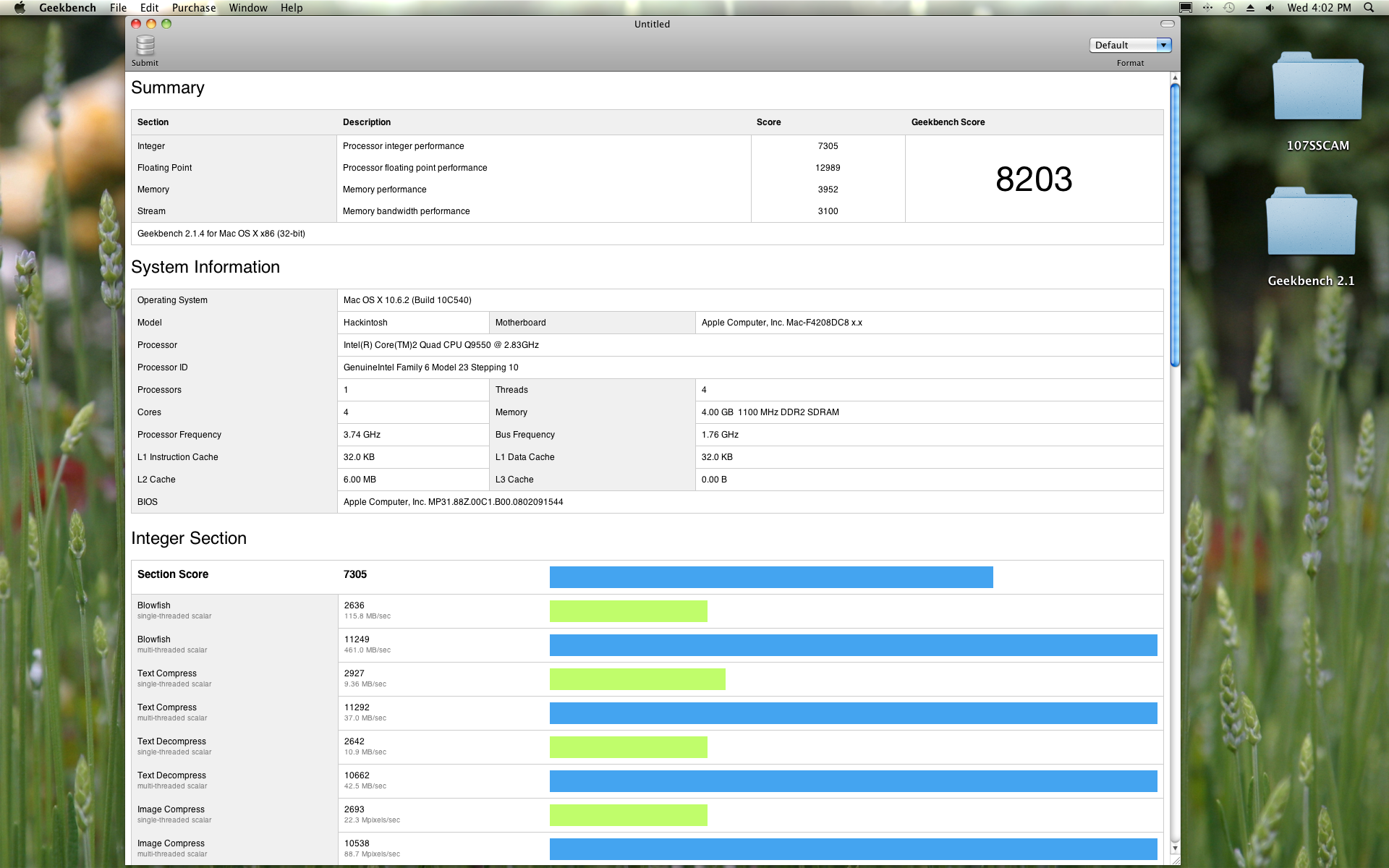This screenshot has width=1389, height=868.
Task: Click the toolbar toggle pill button
Action: point(1167,24)
